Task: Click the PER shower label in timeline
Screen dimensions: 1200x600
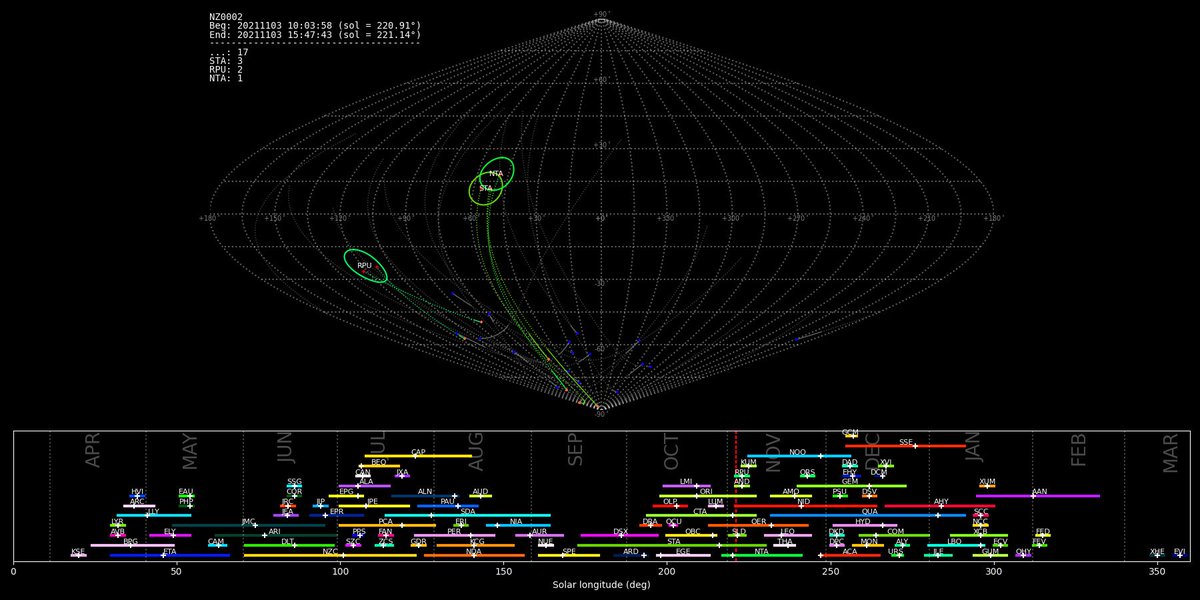Action: point(454,531)
